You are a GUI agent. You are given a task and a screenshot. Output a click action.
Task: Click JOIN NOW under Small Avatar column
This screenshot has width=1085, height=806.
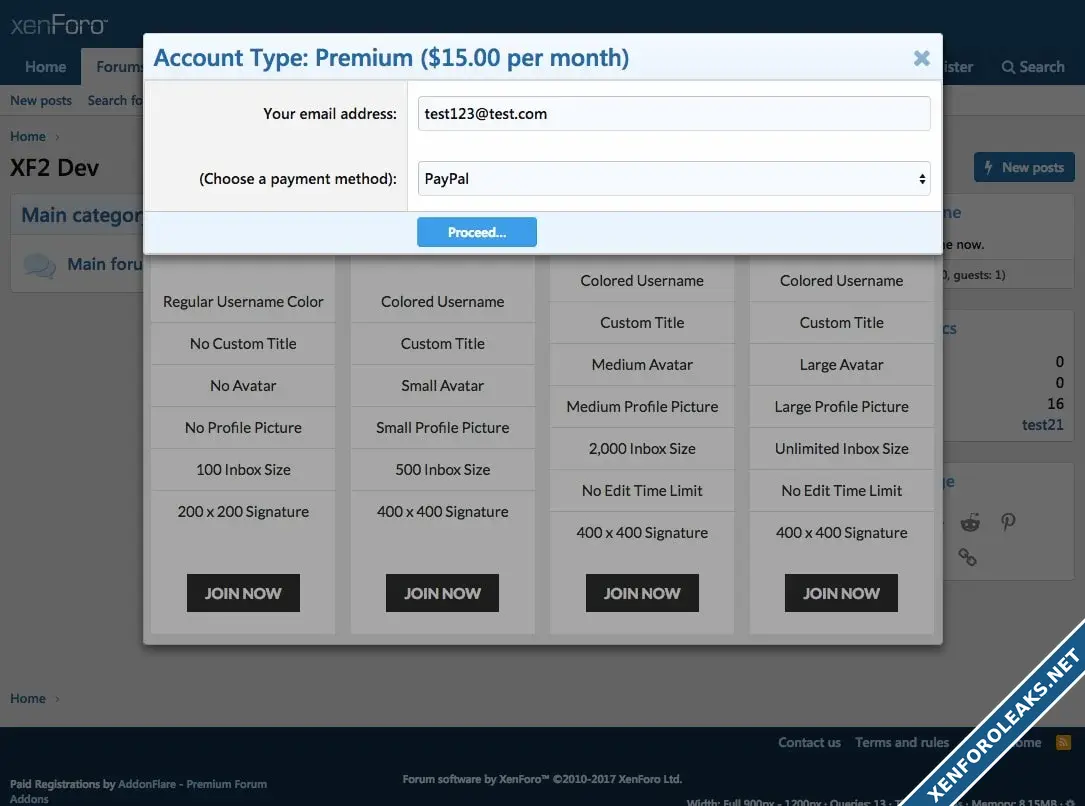coord(442,593)
